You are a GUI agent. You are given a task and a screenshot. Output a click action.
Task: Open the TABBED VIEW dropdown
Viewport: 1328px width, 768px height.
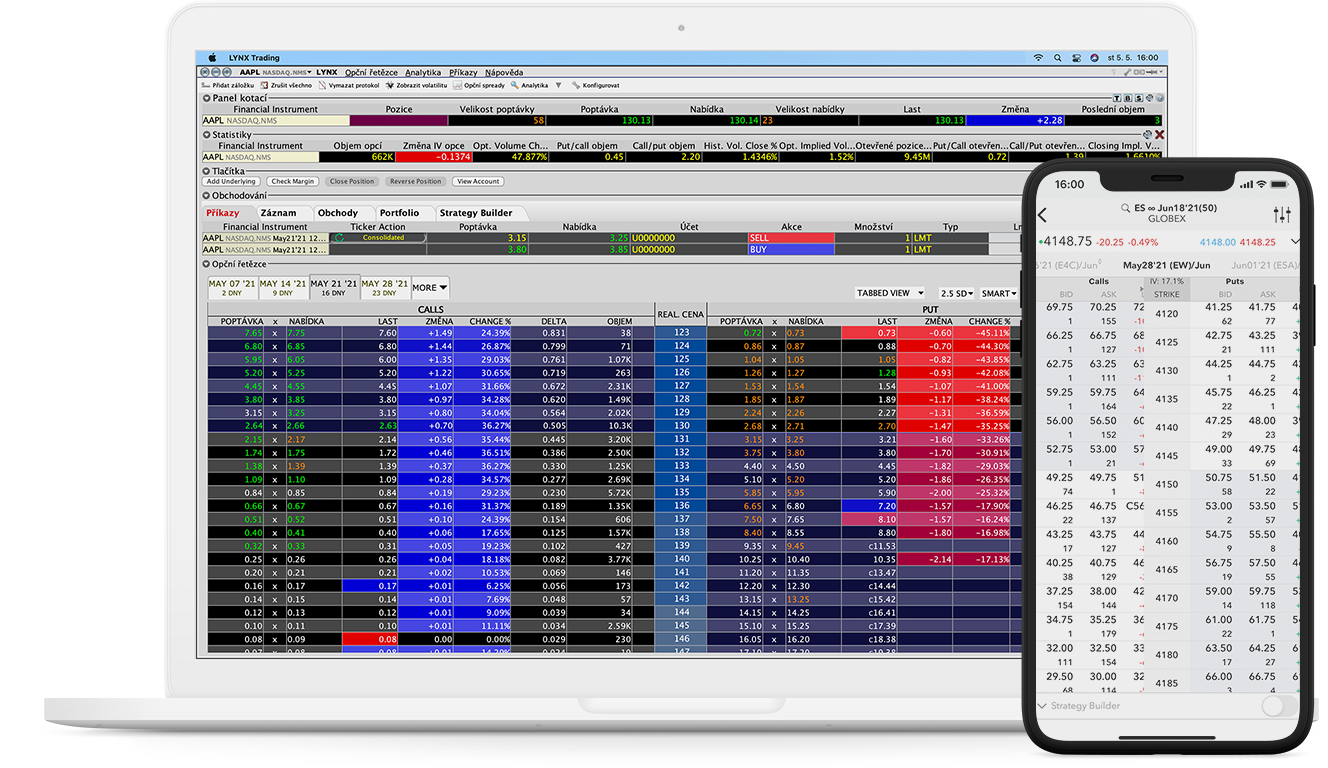pyautogui.click(x=890, y=293)
